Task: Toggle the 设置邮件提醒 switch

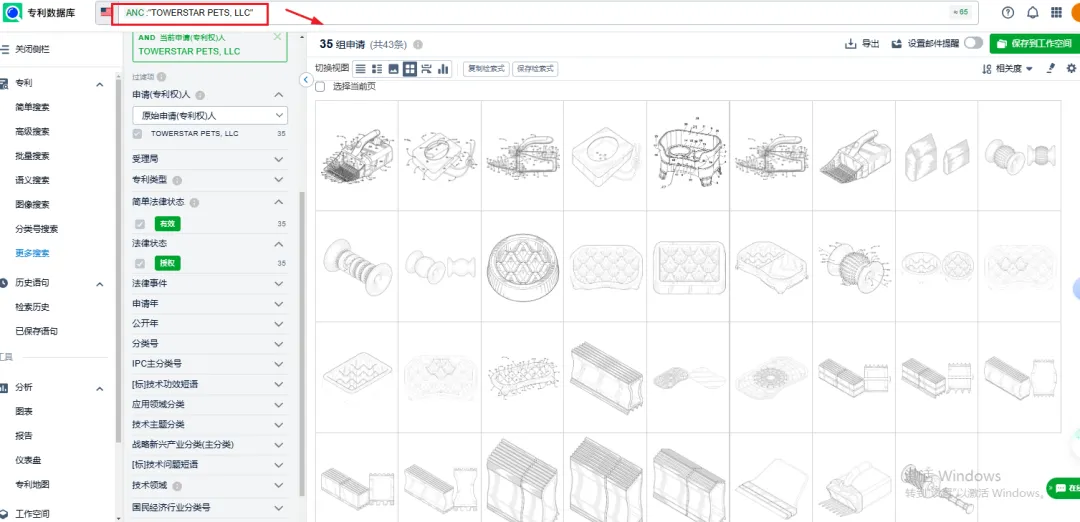Action: [973, 43]
